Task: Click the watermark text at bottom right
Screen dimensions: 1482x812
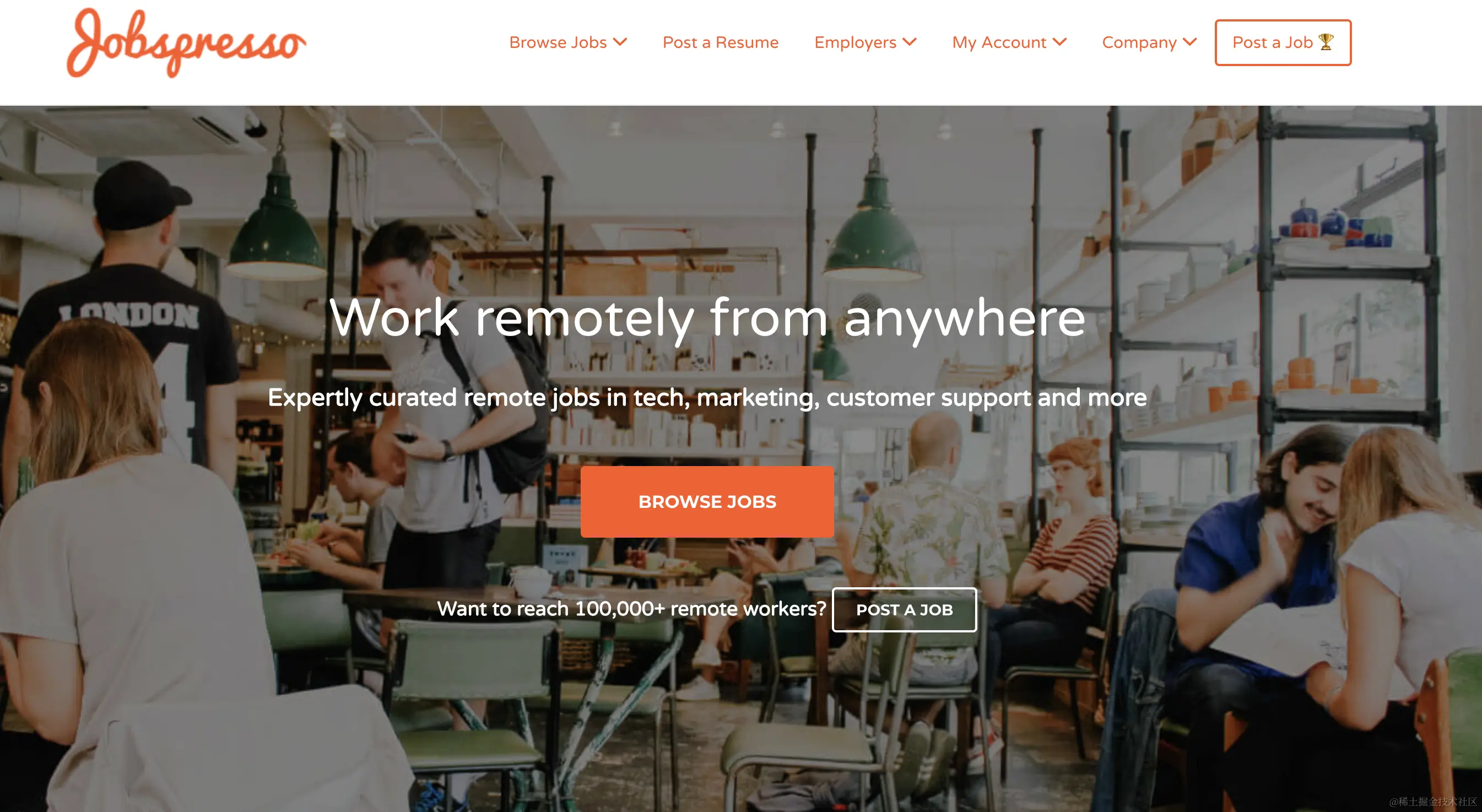Action: [1432, 802]
